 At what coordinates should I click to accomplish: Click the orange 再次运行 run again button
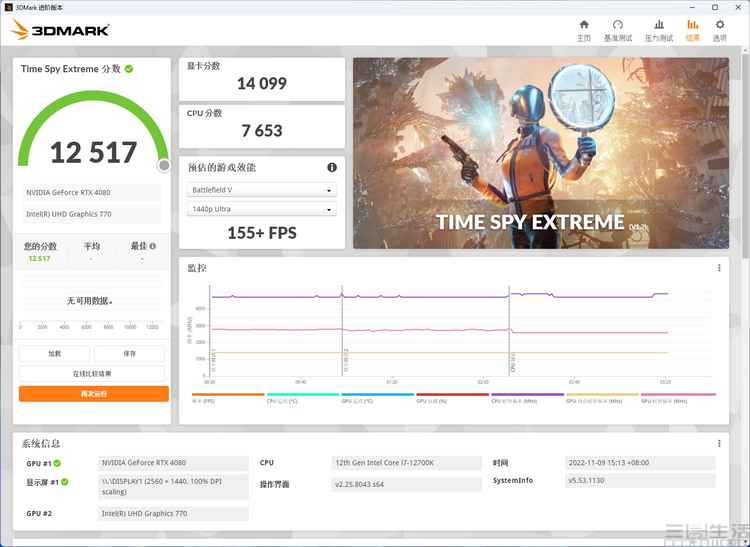click(94, 394)
